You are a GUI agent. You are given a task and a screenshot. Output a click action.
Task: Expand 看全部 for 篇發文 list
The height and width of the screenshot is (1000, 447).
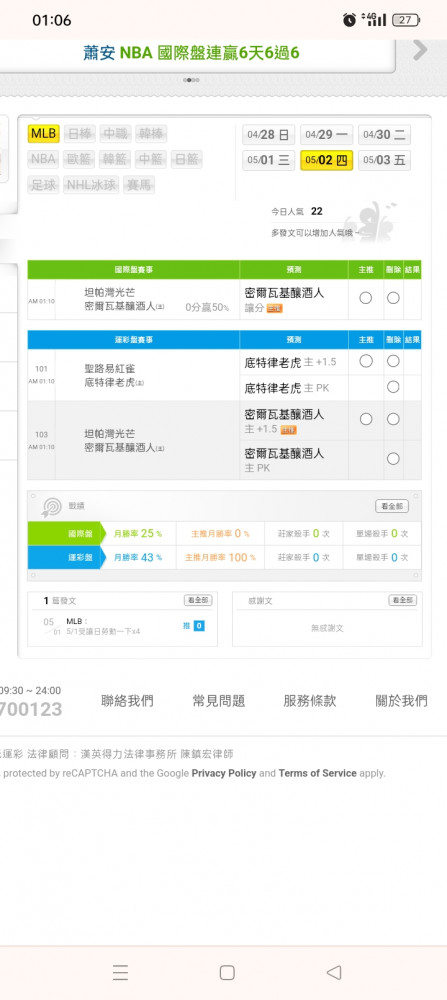pos(198,600)
